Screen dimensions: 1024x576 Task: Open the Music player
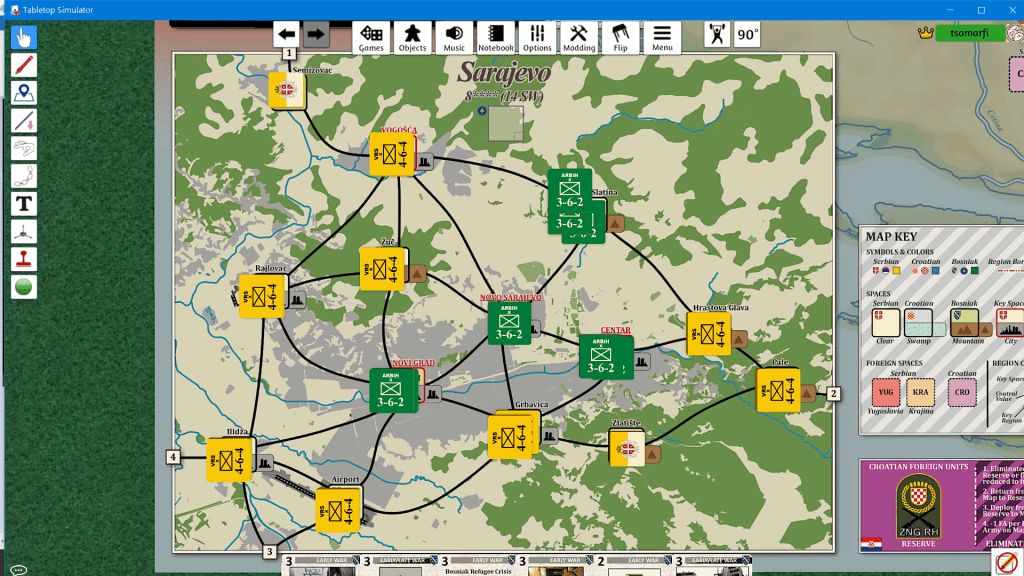pyautogui.click(x=454, y=38)
